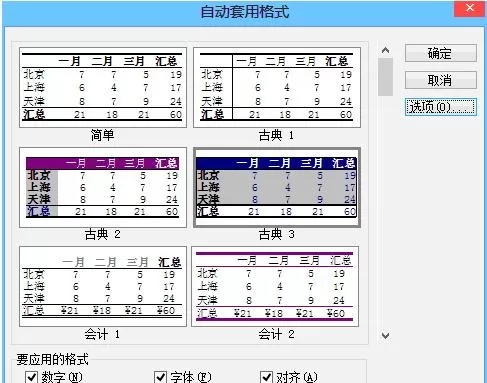Select the 古典 3 dark blue format
Screen dimensions: 487x383
(277, 188)
